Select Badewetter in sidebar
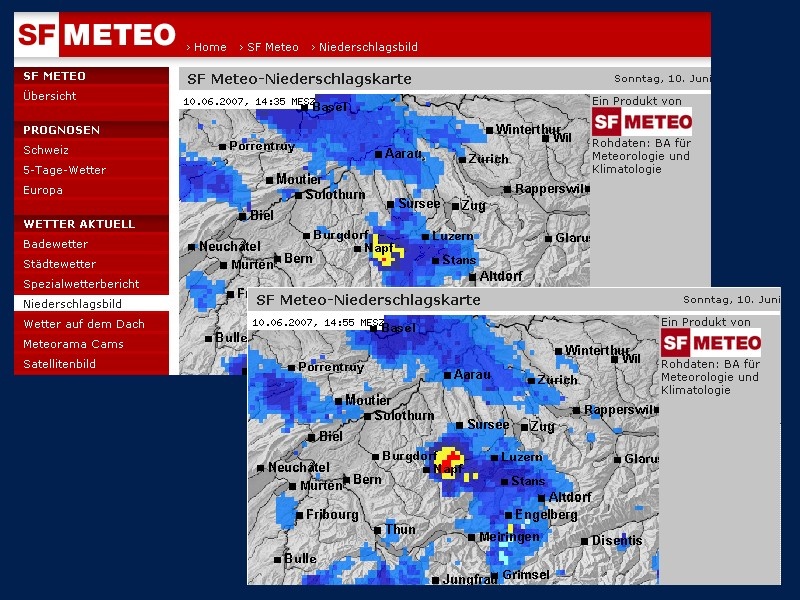 [56, 243]
